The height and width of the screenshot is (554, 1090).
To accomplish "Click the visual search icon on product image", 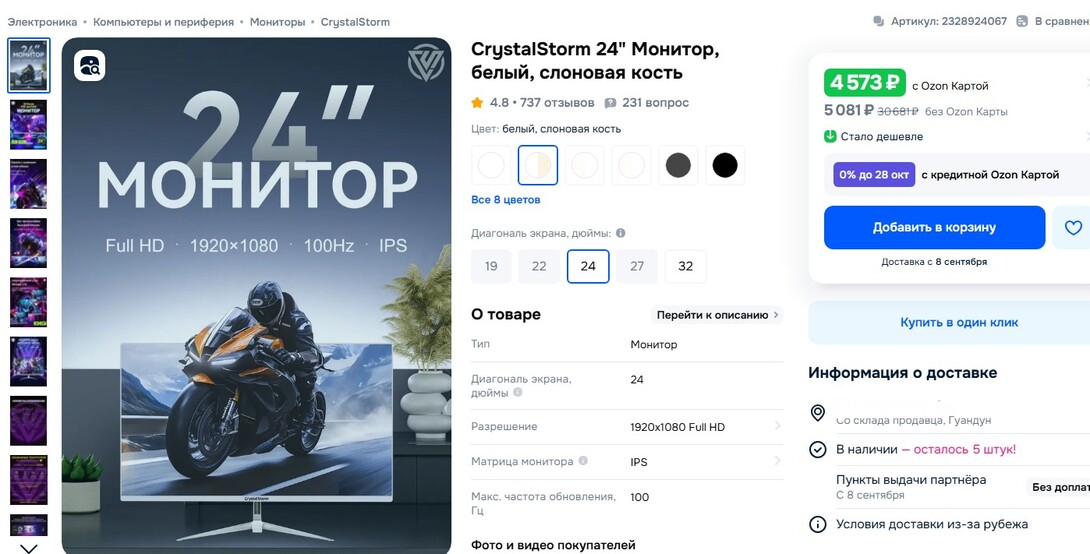I will (x=90, y=65).
